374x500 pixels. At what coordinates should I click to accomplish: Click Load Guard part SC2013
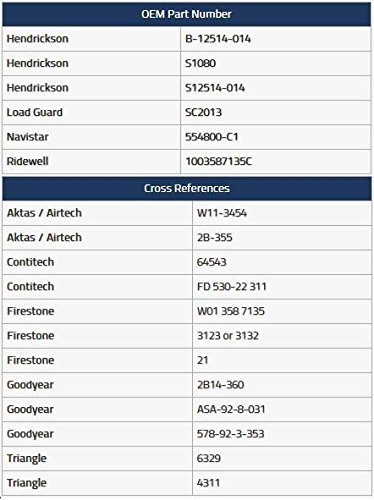pyautogui.click(x=203, y=112)
